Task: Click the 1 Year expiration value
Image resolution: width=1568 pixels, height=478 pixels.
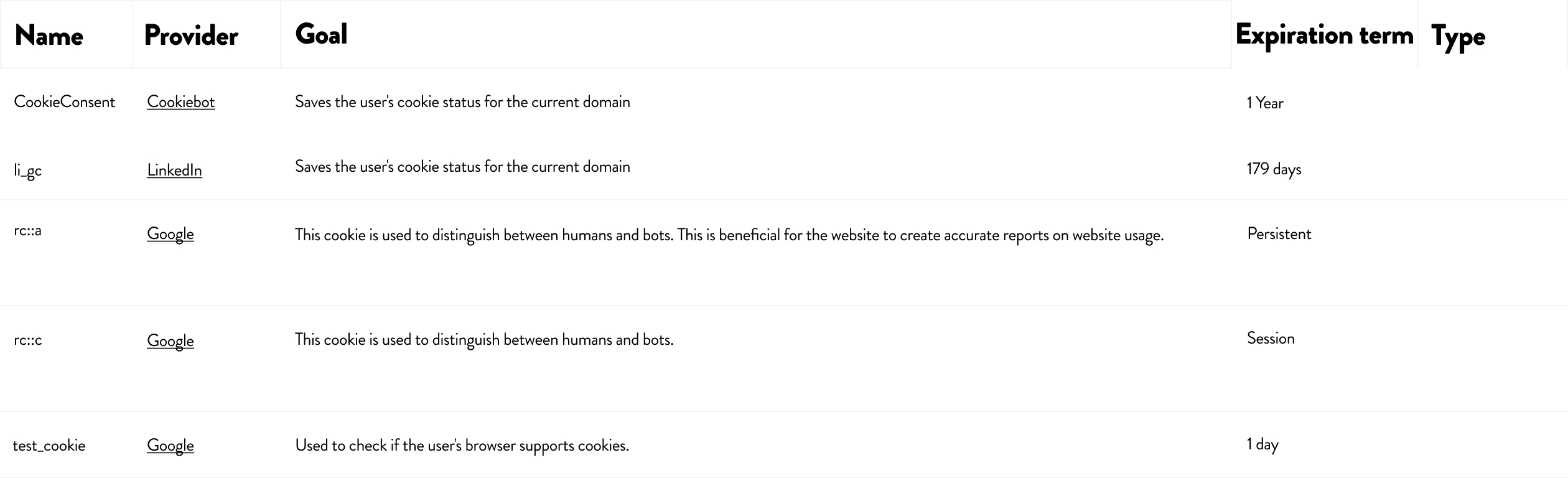Action: pyautogui.click(x=1265, y=103)
